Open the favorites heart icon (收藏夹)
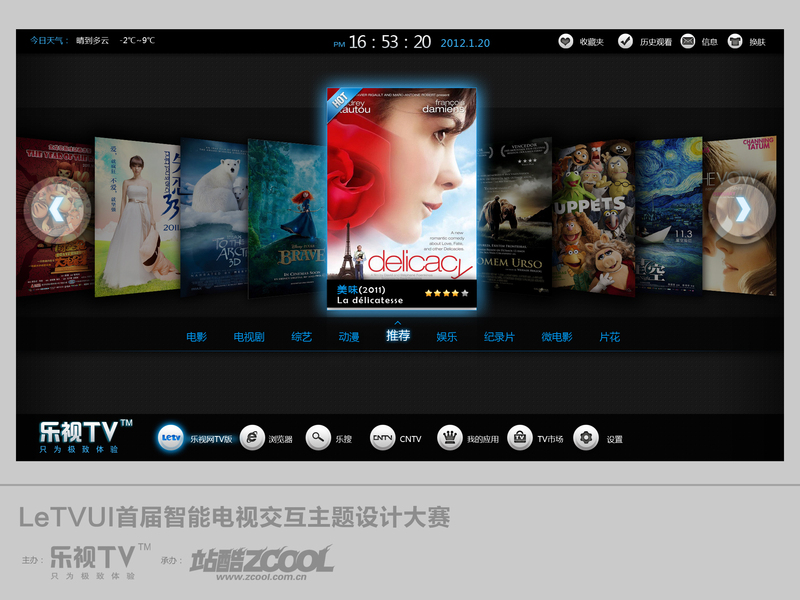The image size is (800, 600). tap(565, 41)
